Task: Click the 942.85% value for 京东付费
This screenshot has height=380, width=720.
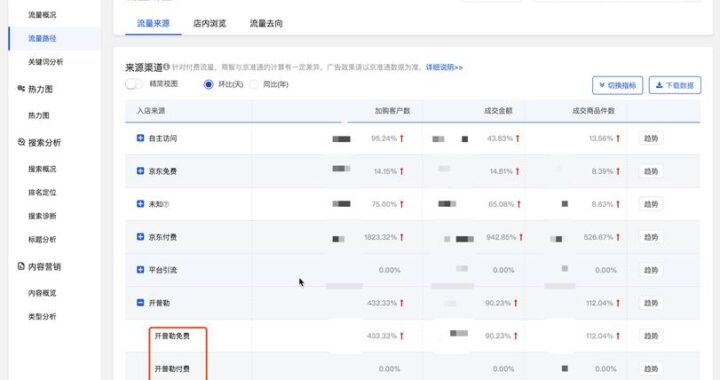Action: pyautogui.click(x=501, y=237)
